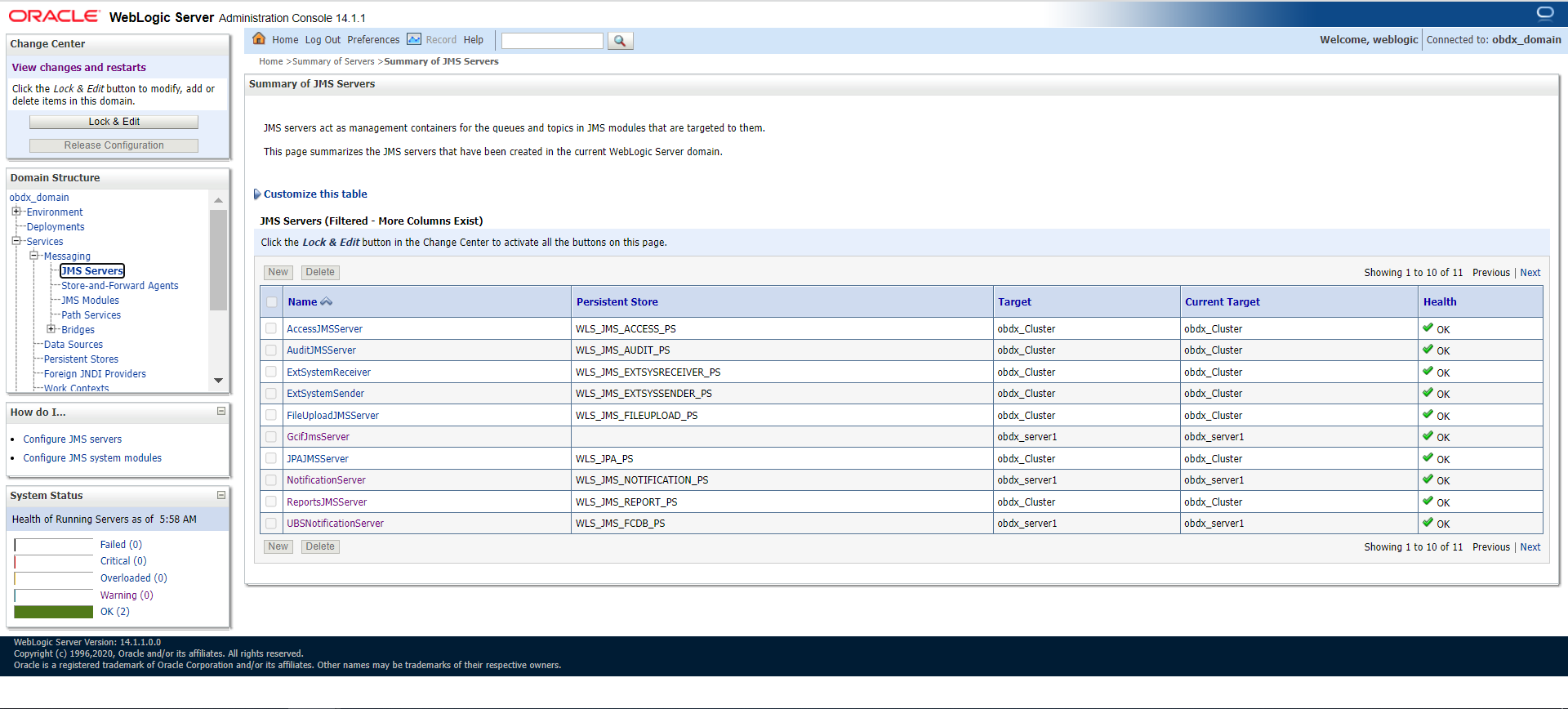
Task: Click the Overloaded status bar indicator
Action: click(54, 578)
